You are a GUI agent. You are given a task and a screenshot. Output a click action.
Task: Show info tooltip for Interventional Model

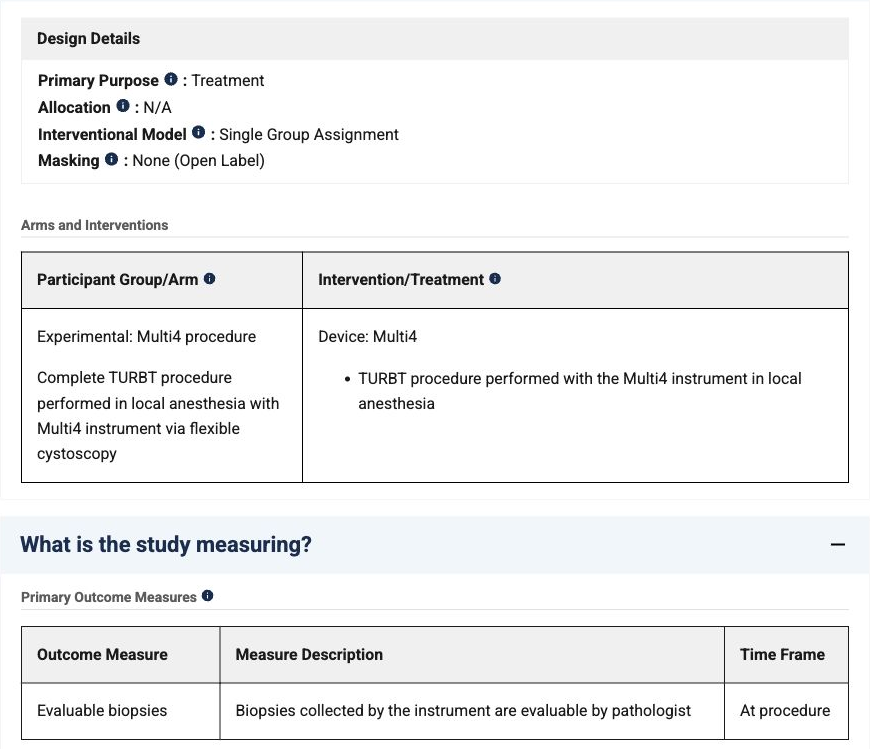click(x=199, y=132)
